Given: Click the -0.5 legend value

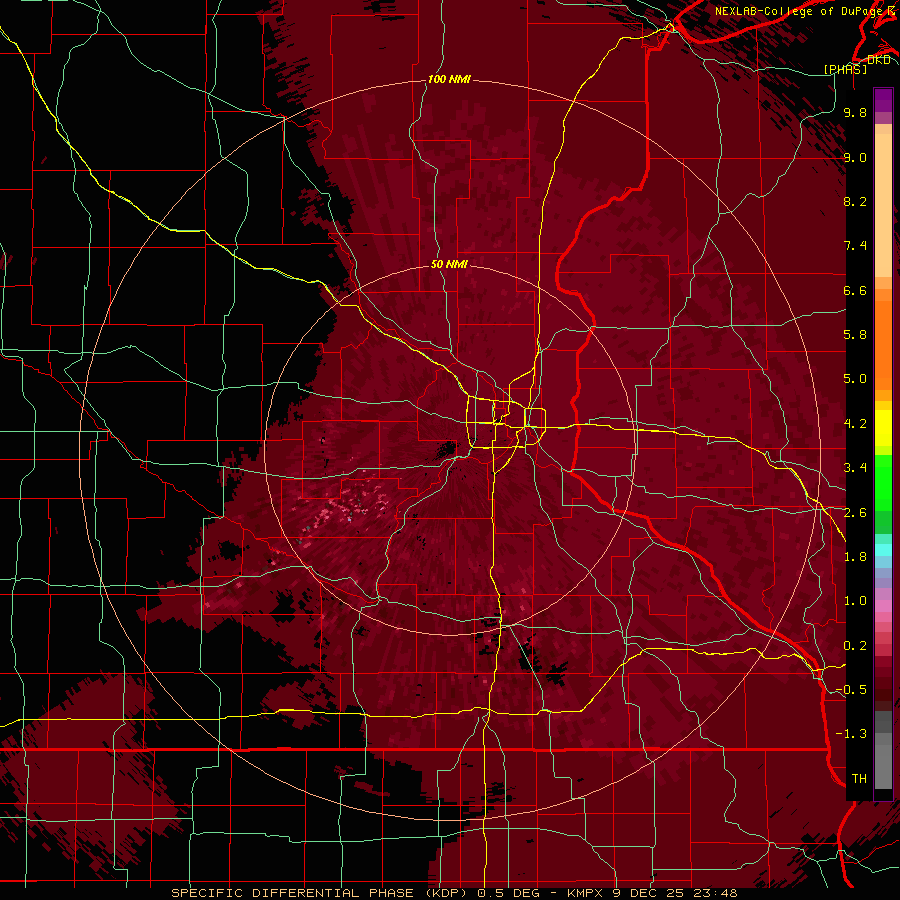Looking at the screenshot, I should click(851, 690).
